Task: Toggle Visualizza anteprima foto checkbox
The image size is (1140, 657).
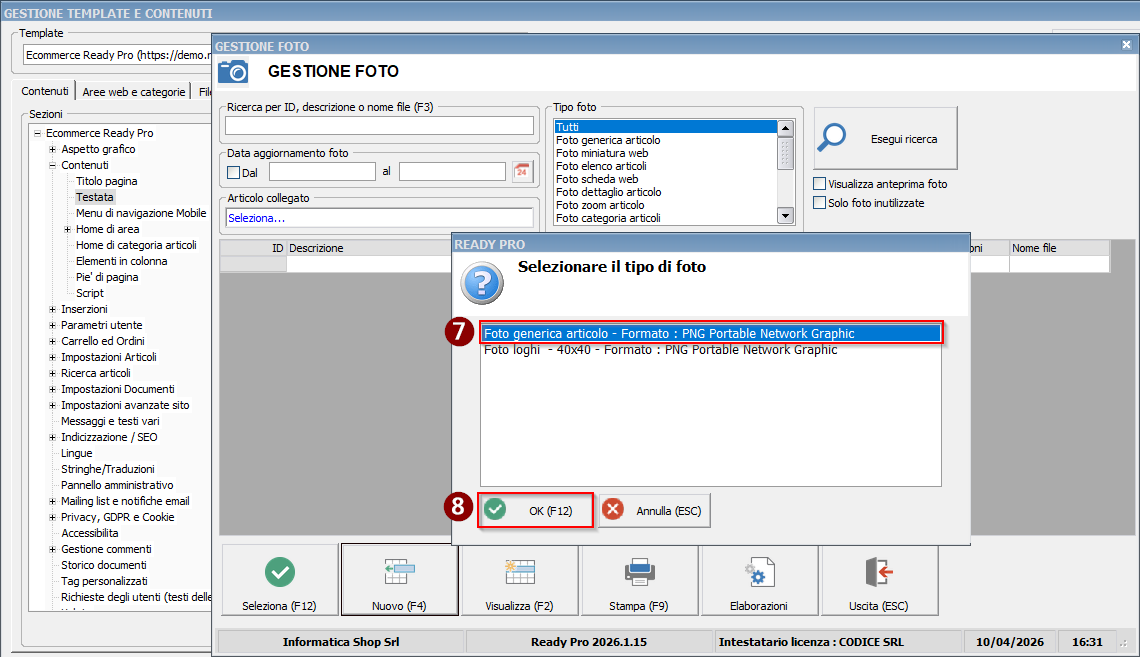Action: click(x=820, y=184)
